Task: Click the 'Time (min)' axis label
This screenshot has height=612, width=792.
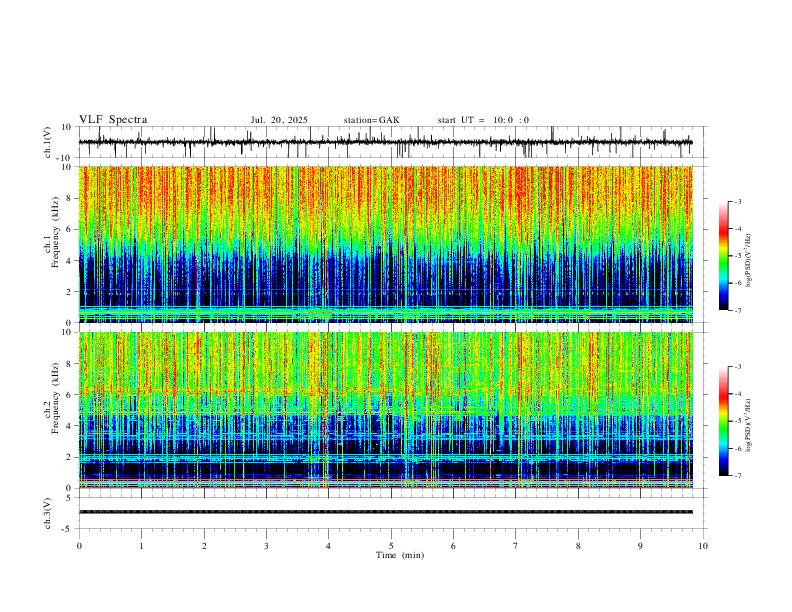Action: (400, 555)
